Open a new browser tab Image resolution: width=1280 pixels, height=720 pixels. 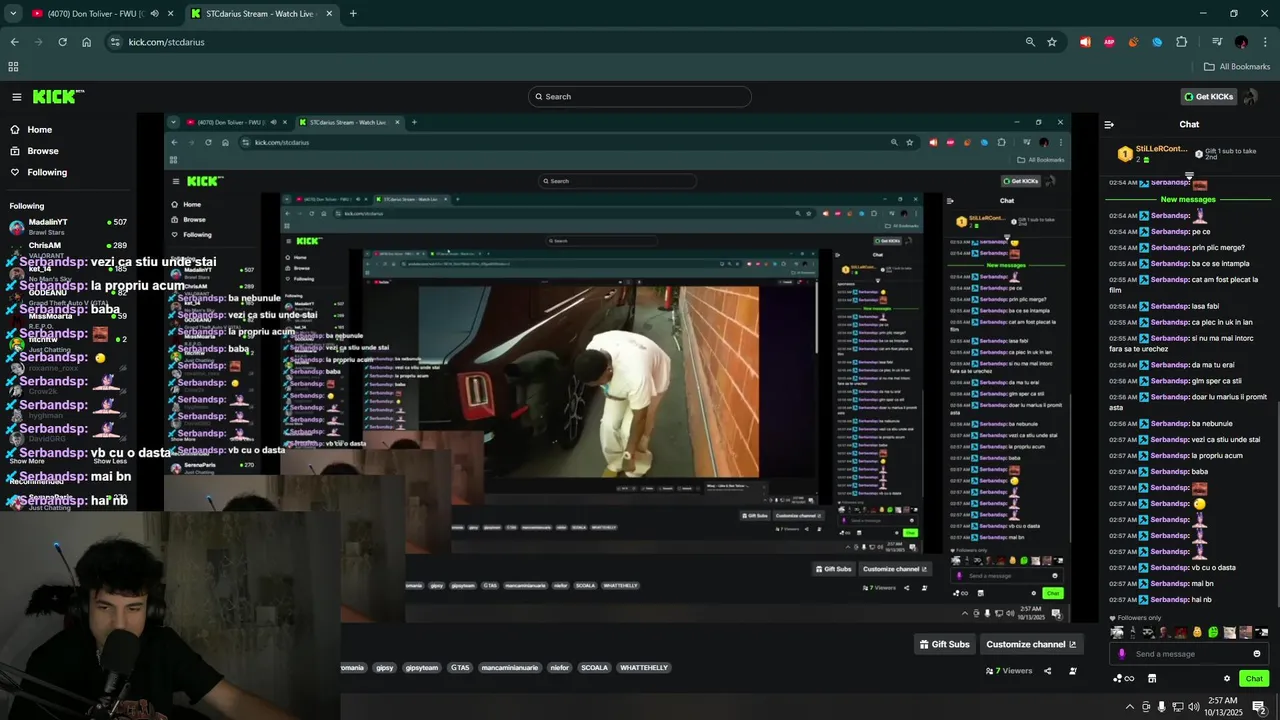(x=353, y=14)
